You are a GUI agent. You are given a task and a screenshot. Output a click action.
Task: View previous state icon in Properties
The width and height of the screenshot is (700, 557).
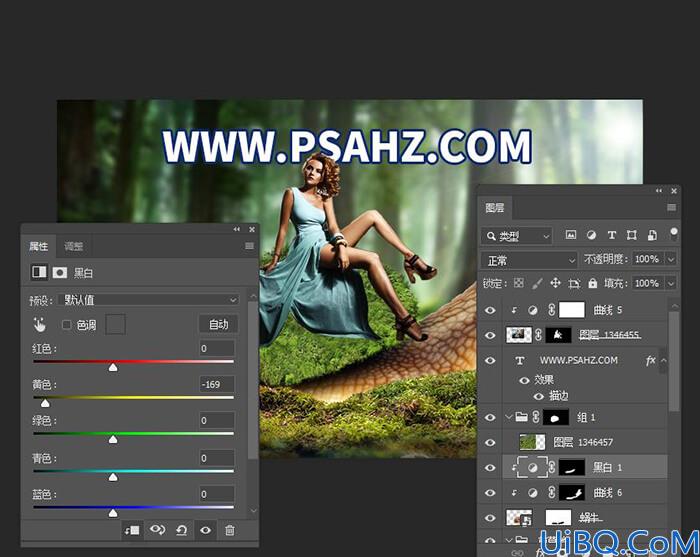(x=157, y=530)
